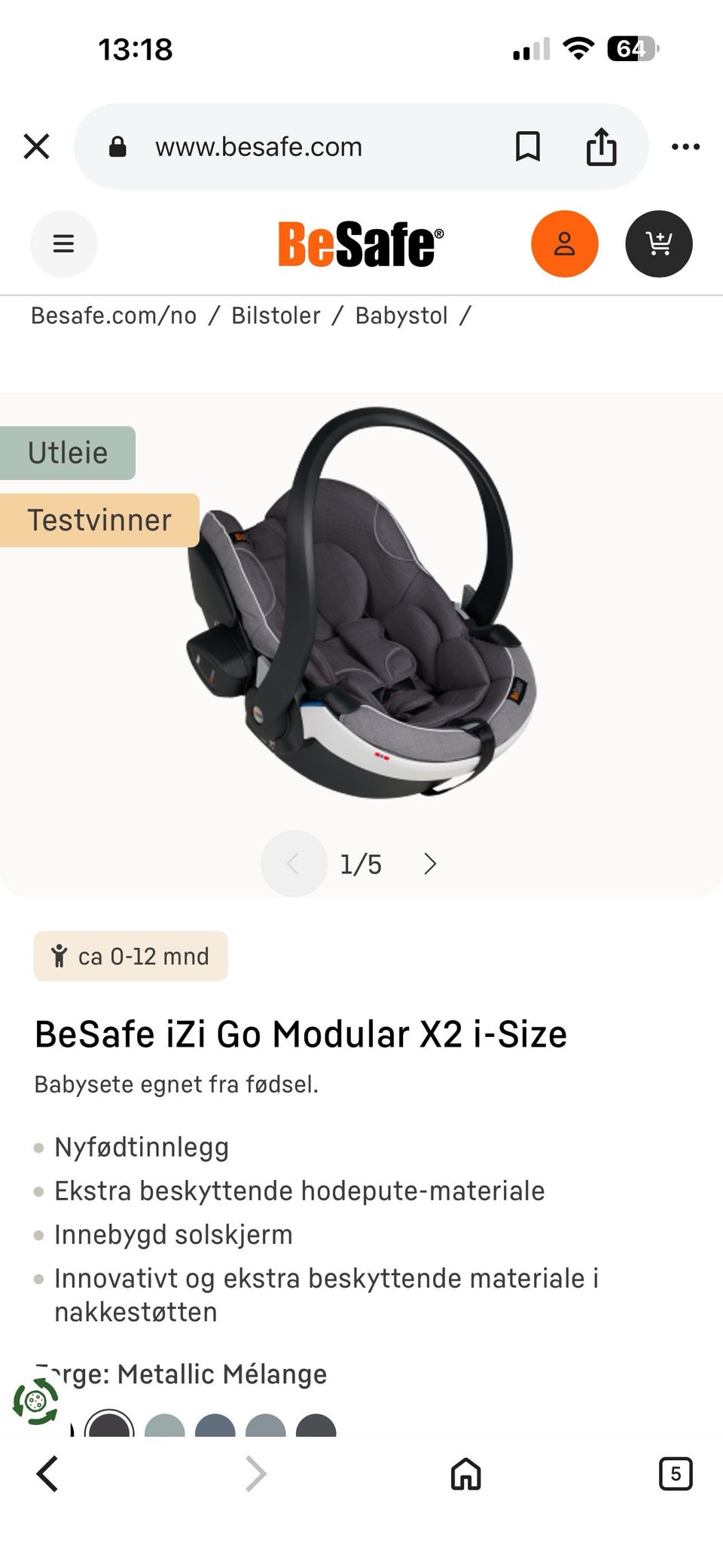
Task: Open the shopping cart icon
Action: 659,243
